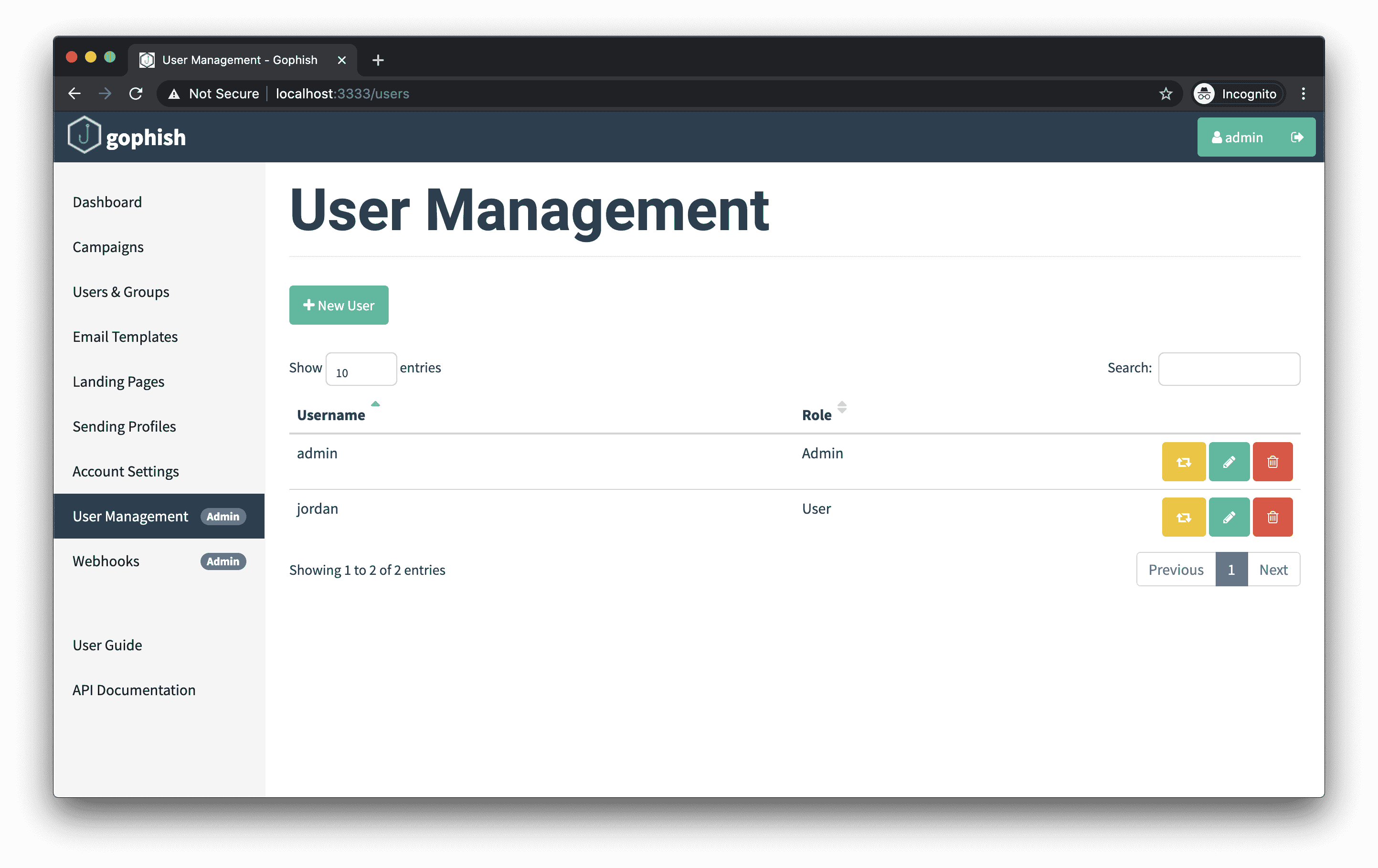Open Sending Profiles in the sidebar

(x=124, y=427)
